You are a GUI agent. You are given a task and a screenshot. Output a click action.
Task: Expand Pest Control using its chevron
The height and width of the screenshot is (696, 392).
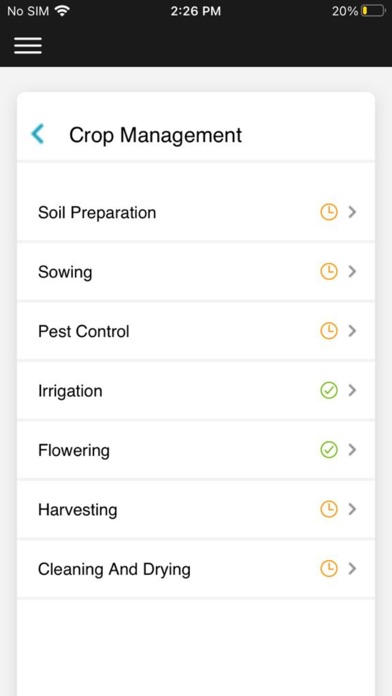[x=352, y=331]
